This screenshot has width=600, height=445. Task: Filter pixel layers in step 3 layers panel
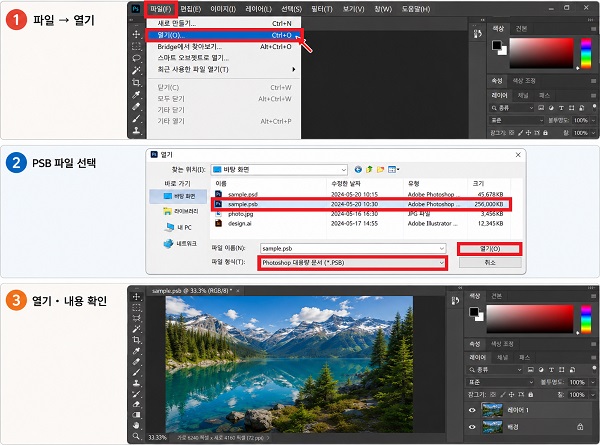(x=530, y=370)
